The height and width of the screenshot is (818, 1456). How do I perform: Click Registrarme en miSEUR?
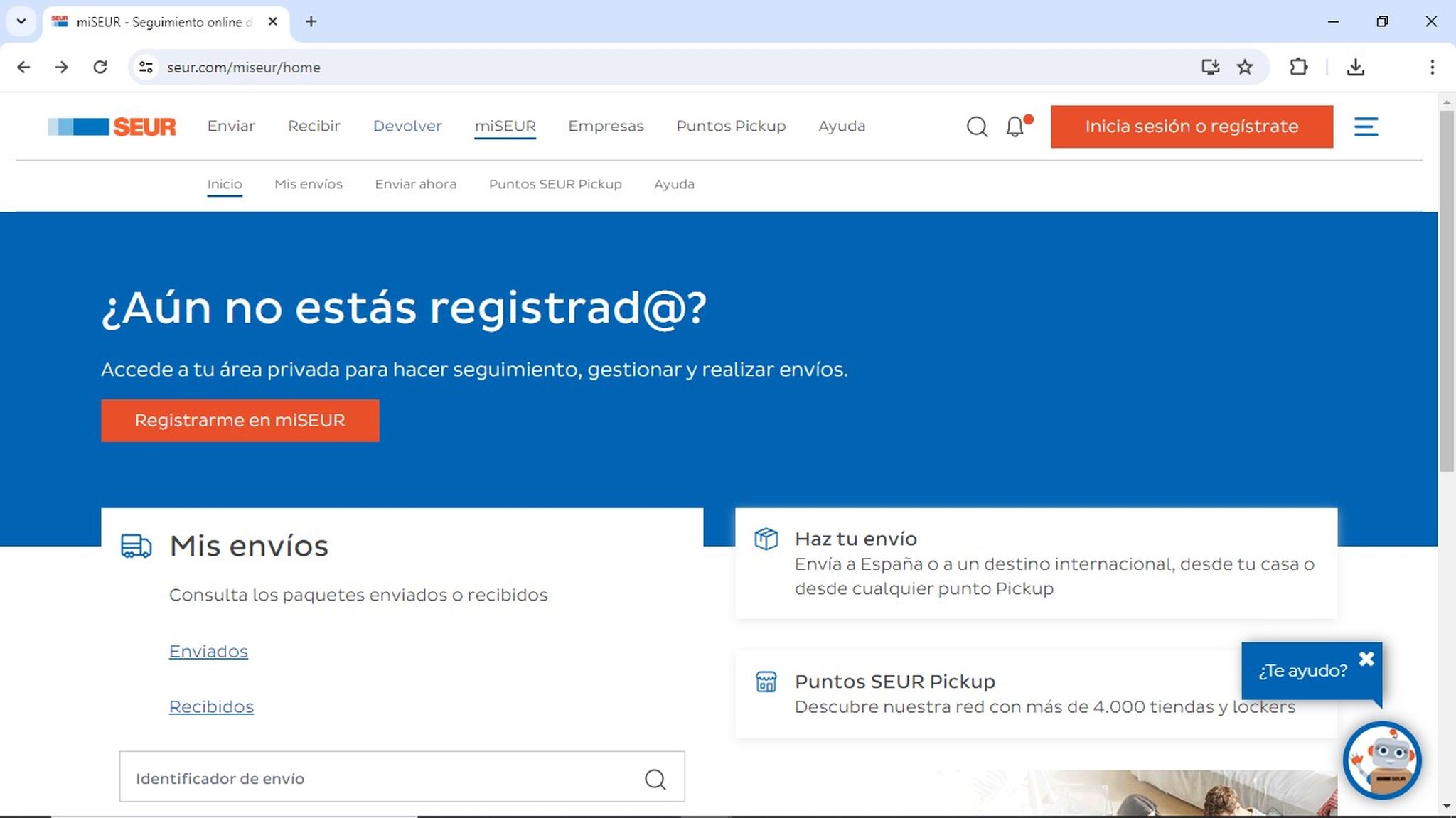point(240,420)
